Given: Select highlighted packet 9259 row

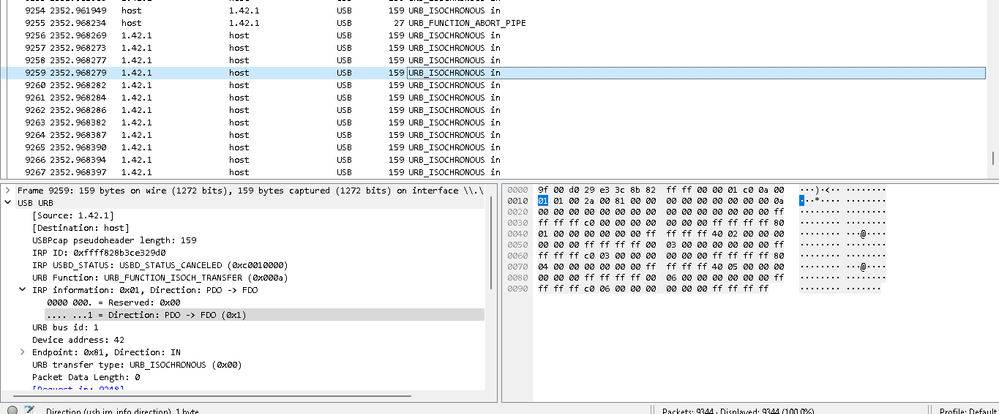Looking at the screenshot, I should 493,73.
